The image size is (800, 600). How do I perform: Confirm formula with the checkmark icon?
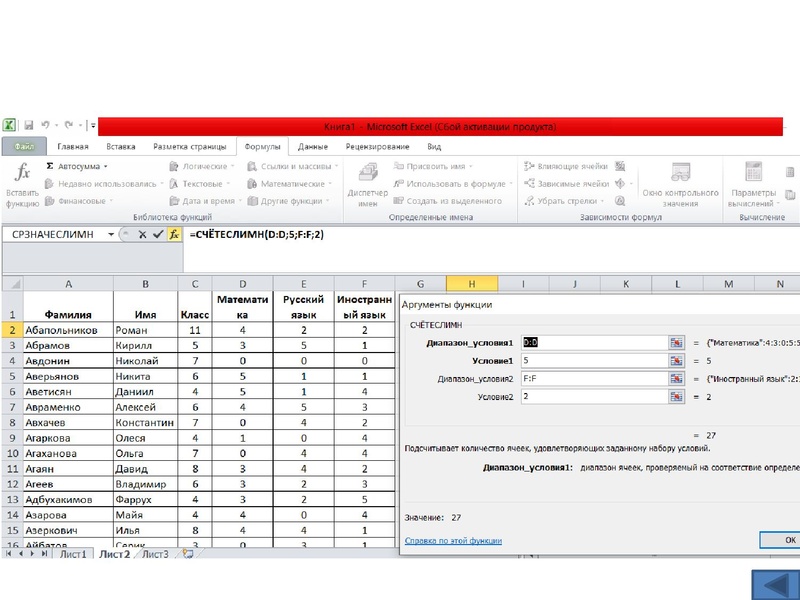157,234
